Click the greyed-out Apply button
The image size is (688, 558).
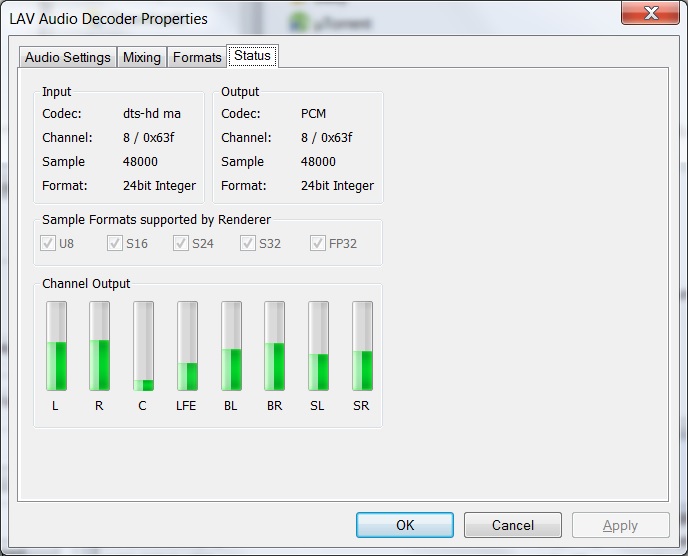pos(620,525)
